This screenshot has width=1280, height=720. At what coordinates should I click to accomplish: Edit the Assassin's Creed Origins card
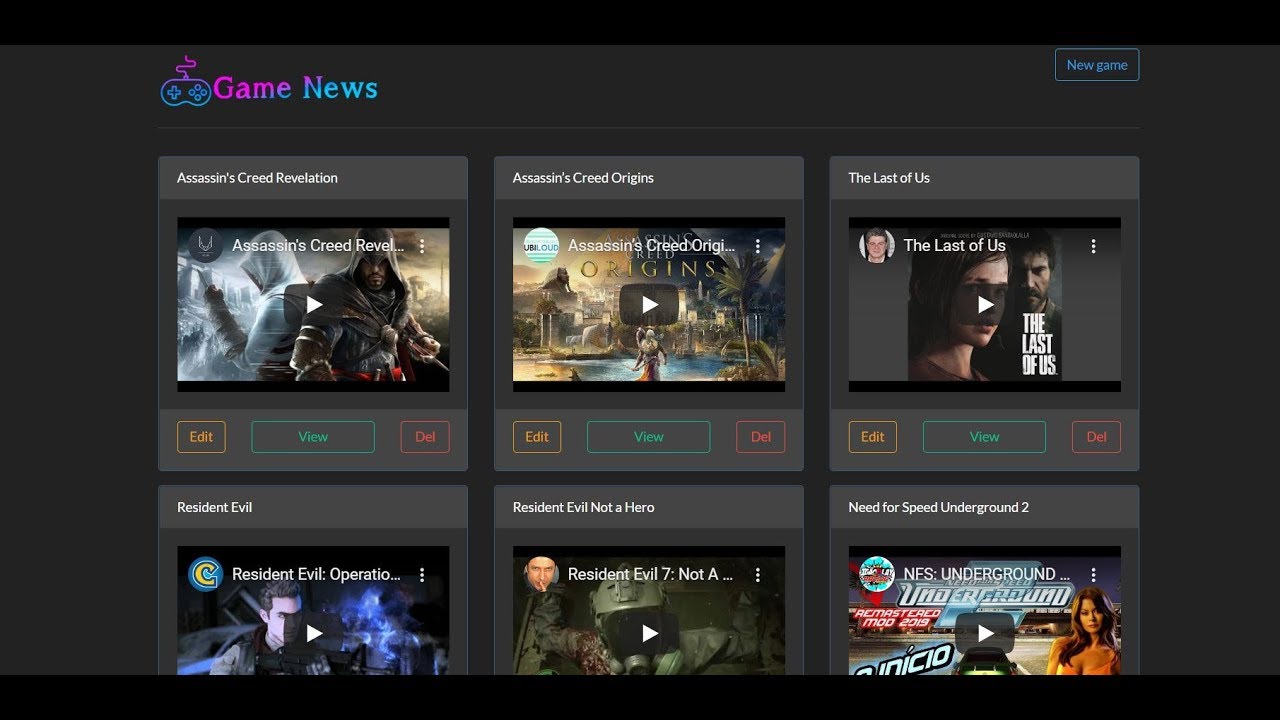(x=537, y=437)
